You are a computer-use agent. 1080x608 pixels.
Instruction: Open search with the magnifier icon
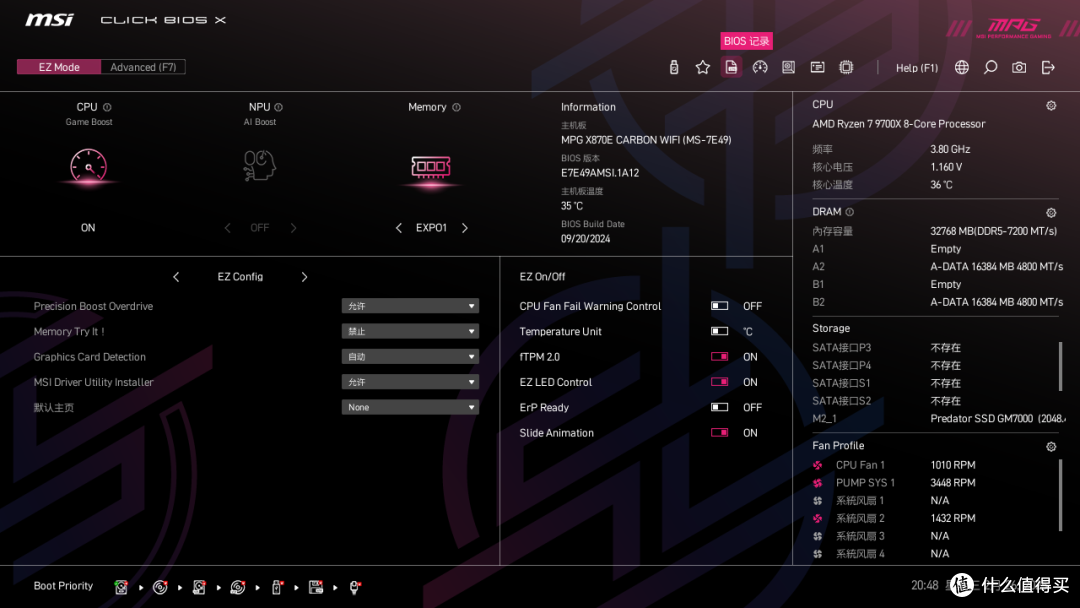[x=990, y=67]
